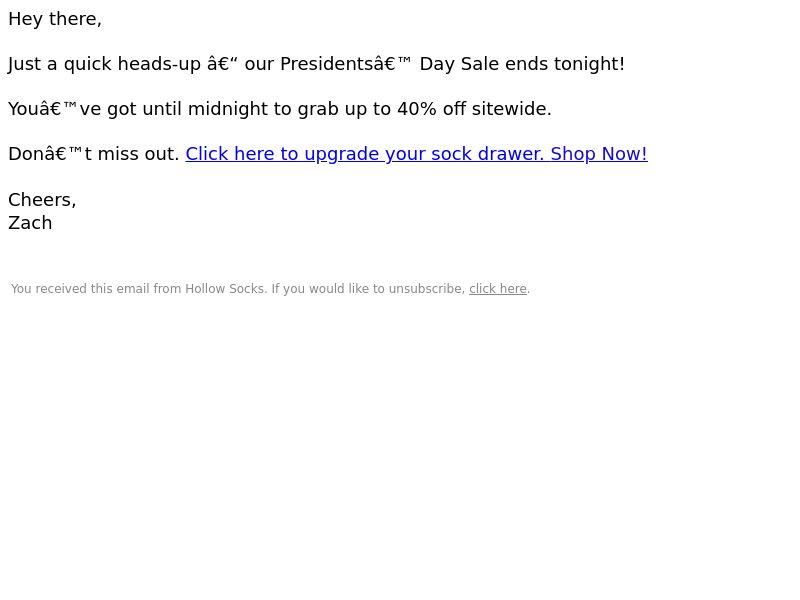Click the 'ends tonight!' text

[565, 64]
